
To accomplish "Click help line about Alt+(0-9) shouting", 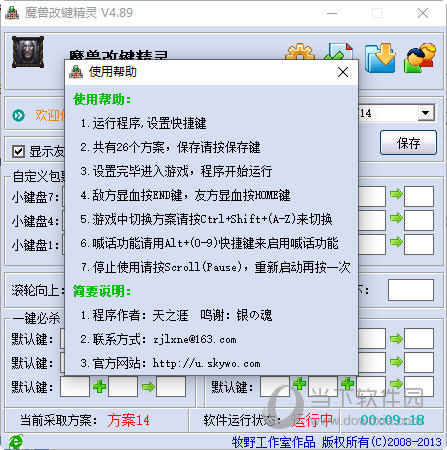I will [x=209, y=243].
